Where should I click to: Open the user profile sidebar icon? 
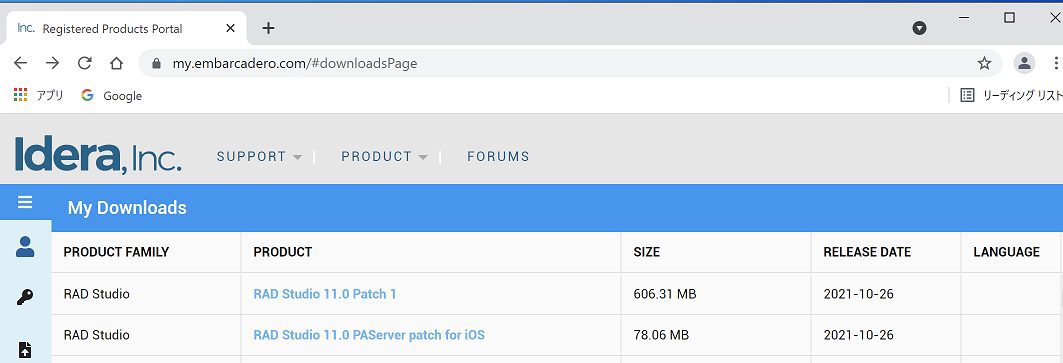pos(25,247)
